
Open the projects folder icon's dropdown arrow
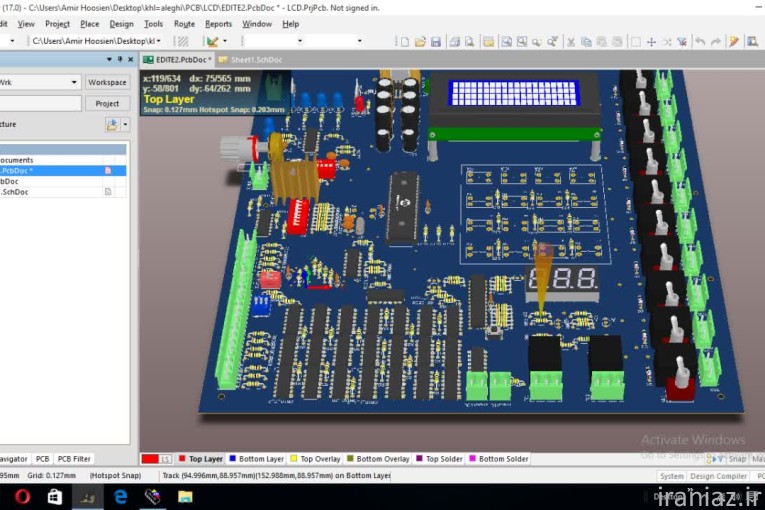coord(125,124)
